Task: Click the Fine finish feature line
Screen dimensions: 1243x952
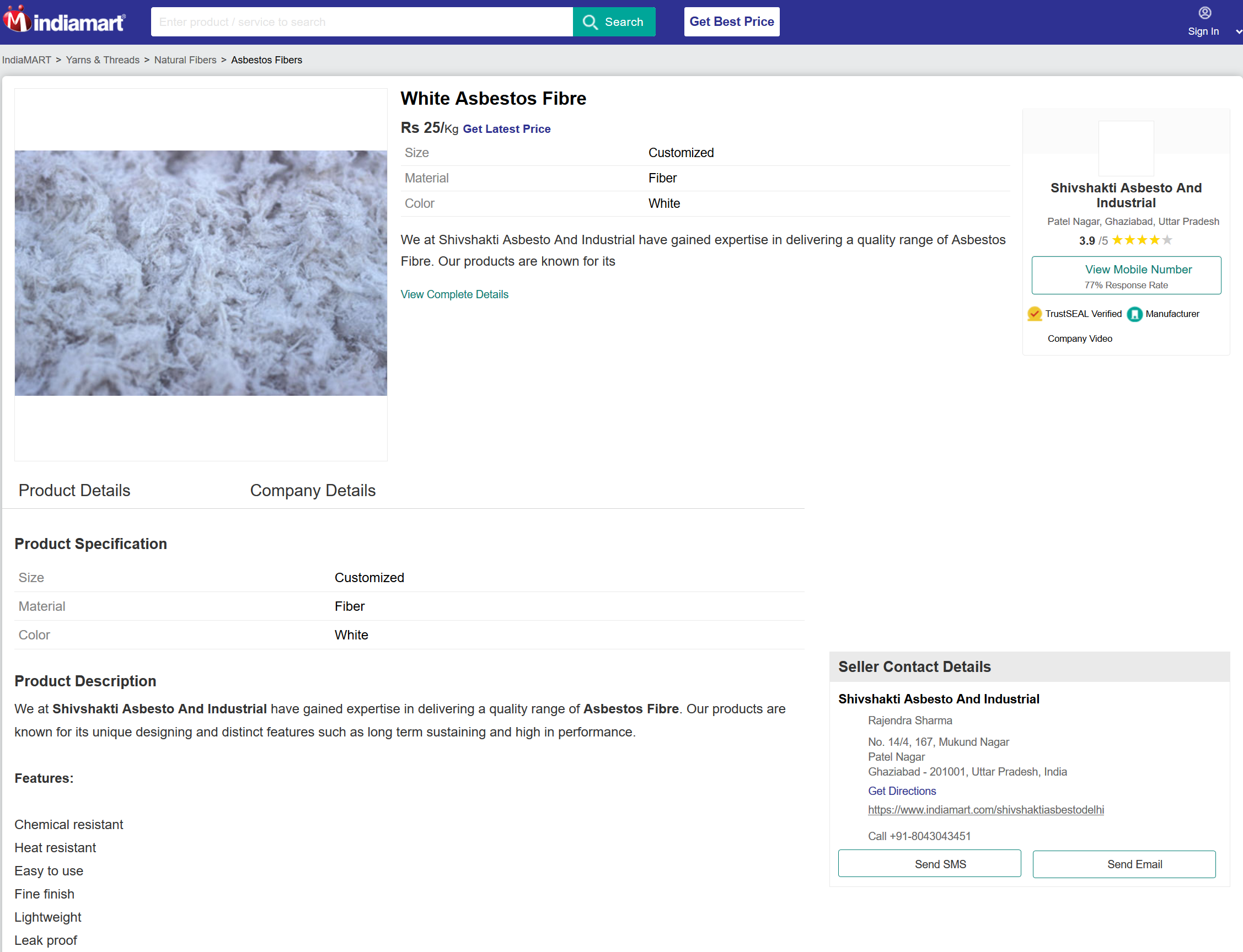Action: tap(44, 894)
